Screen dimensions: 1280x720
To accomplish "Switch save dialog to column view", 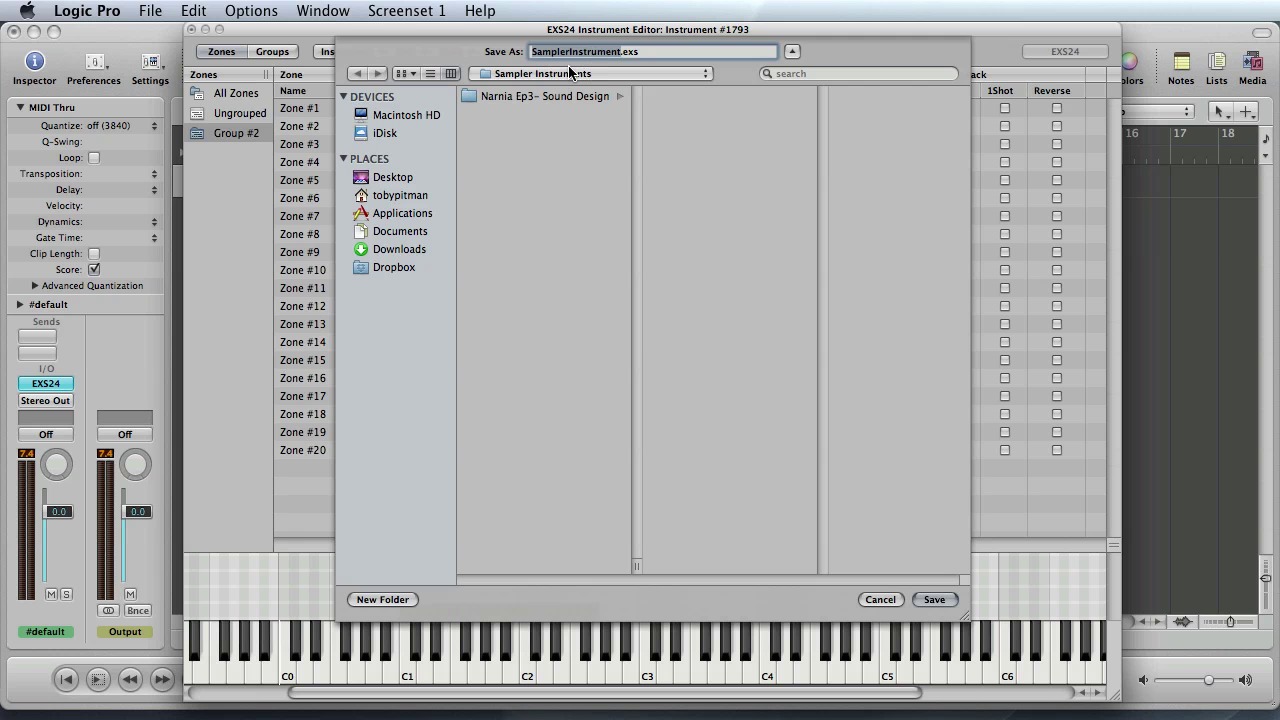I will (x=451, y=73).
